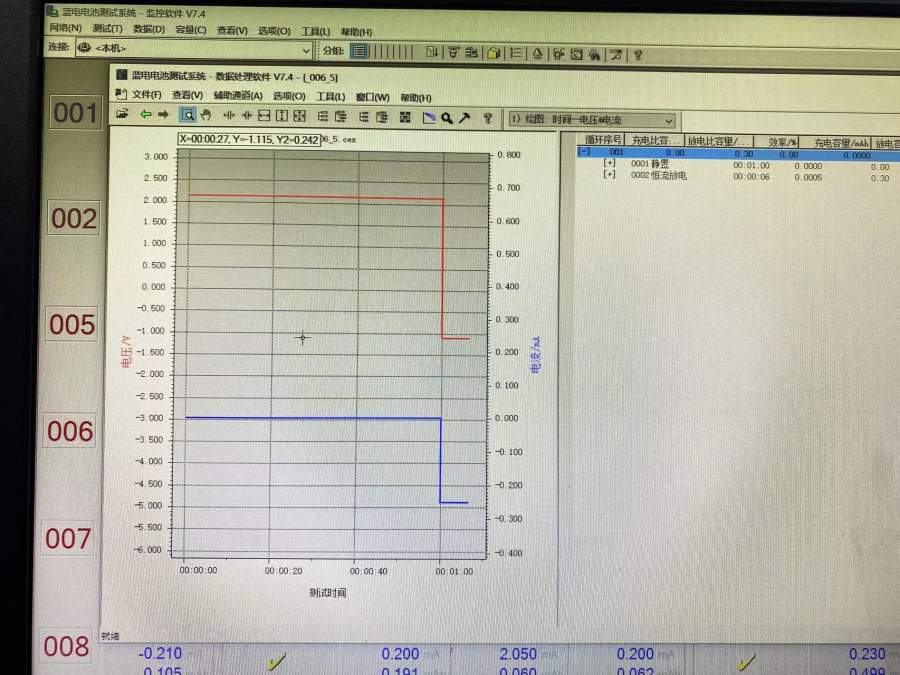Click the second tree layout list icon
900x675 pixels.
click(340, 117)
